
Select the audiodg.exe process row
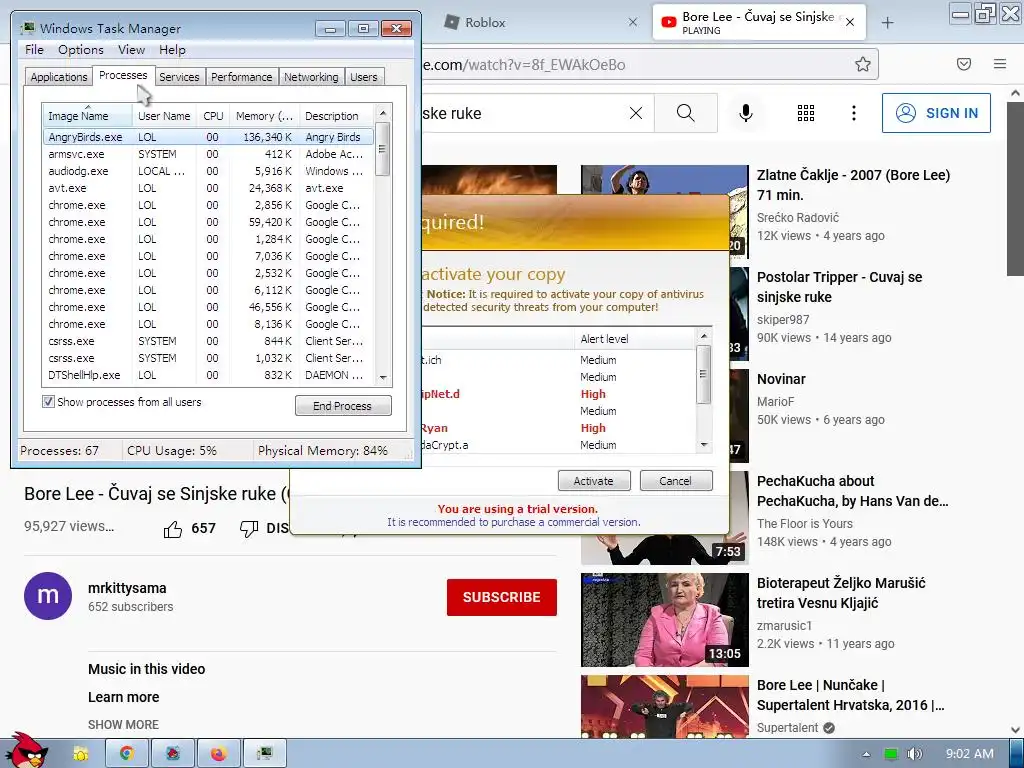click(208, 171)
